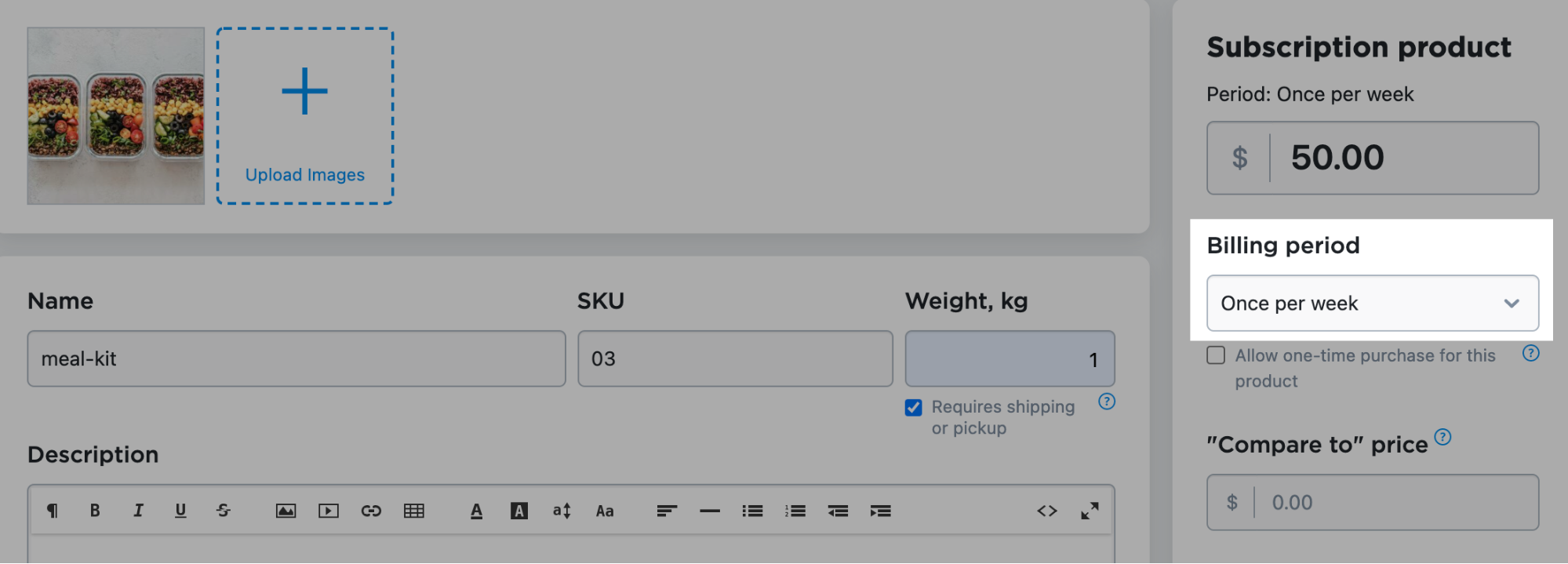Insert a video into the description
The width and height of the screenshot is (1568, 564).
[329, 511]
